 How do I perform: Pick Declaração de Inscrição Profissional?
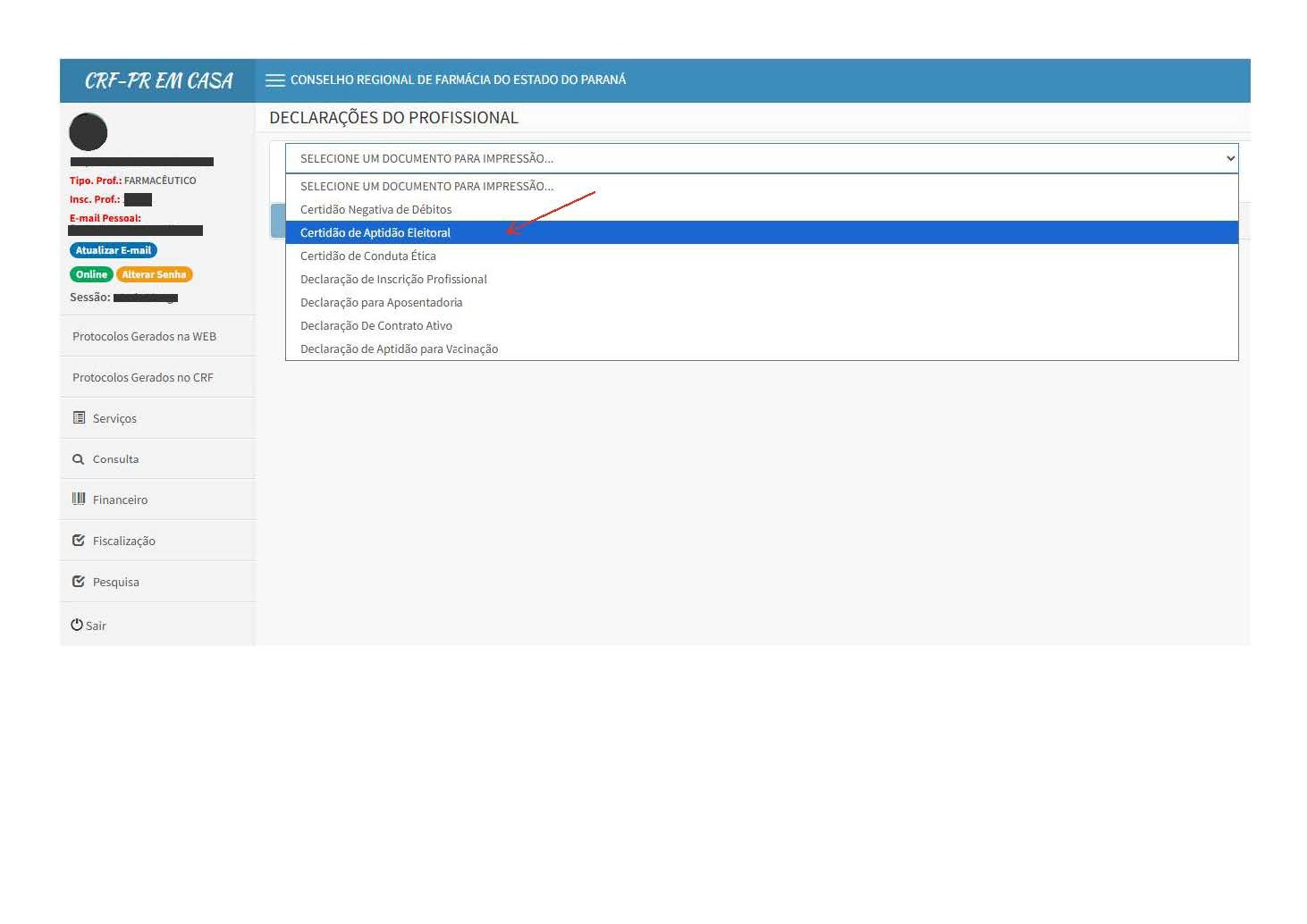point(393,279)
